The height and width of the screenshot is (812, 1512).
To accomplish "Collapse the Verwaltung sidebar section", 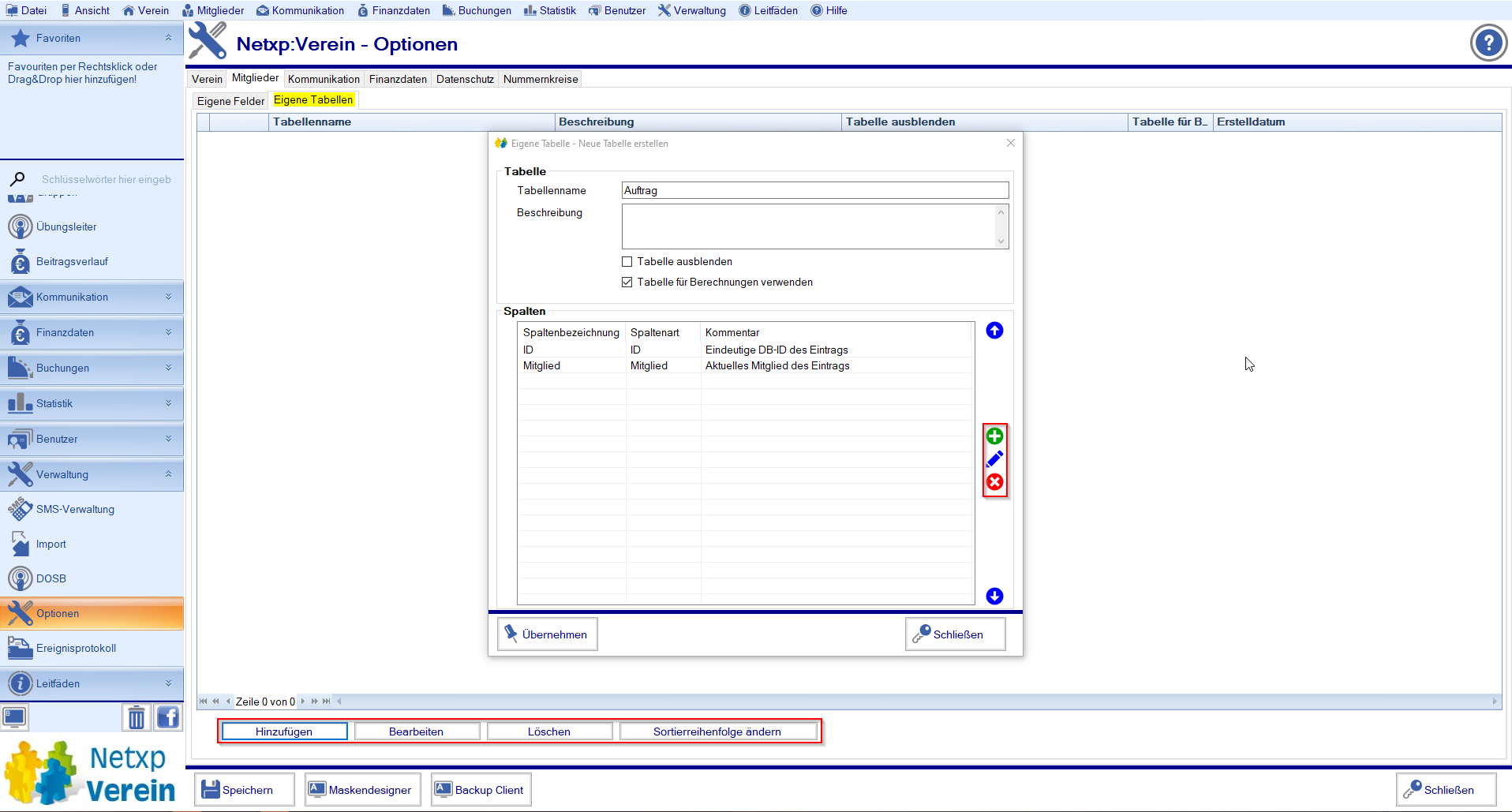I will coord(92,474).
